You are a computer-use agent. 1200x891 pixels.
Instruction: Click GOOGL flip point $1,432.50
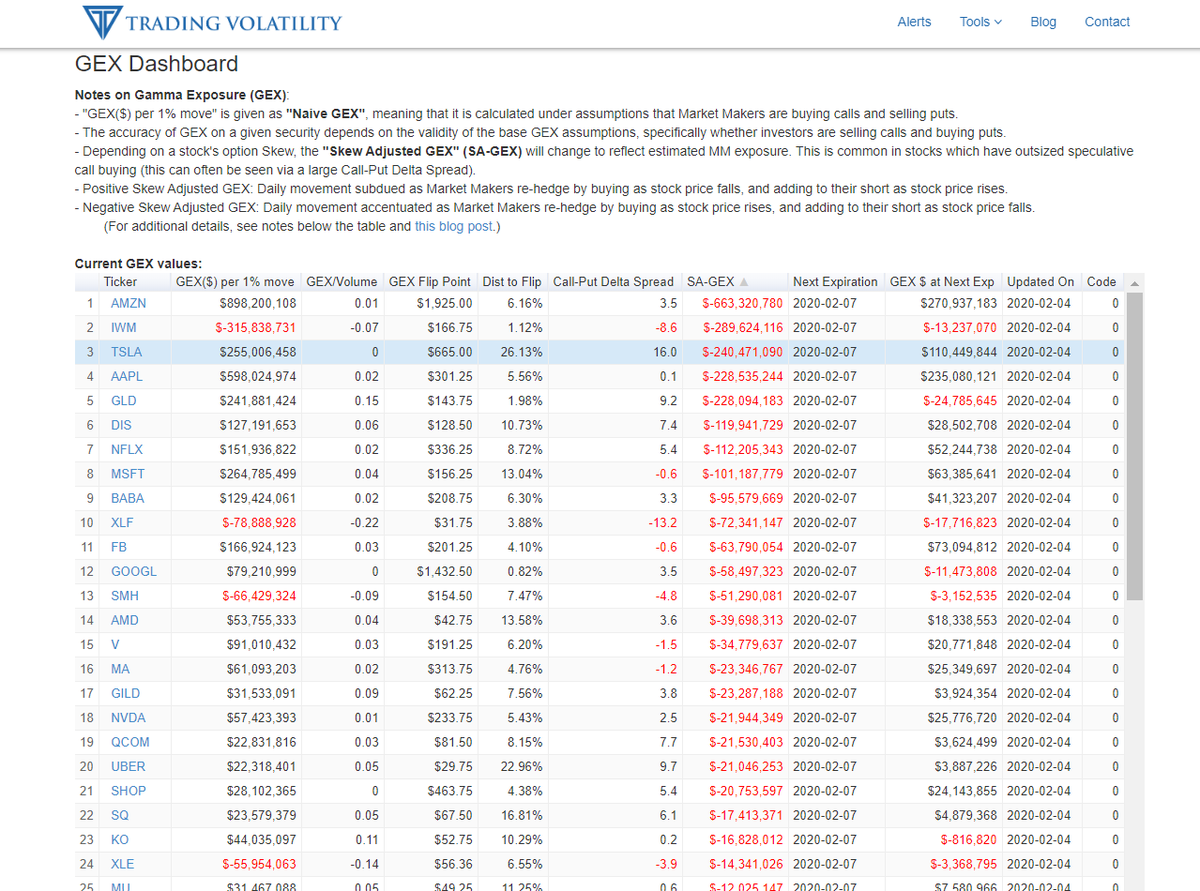pos(445,571)
